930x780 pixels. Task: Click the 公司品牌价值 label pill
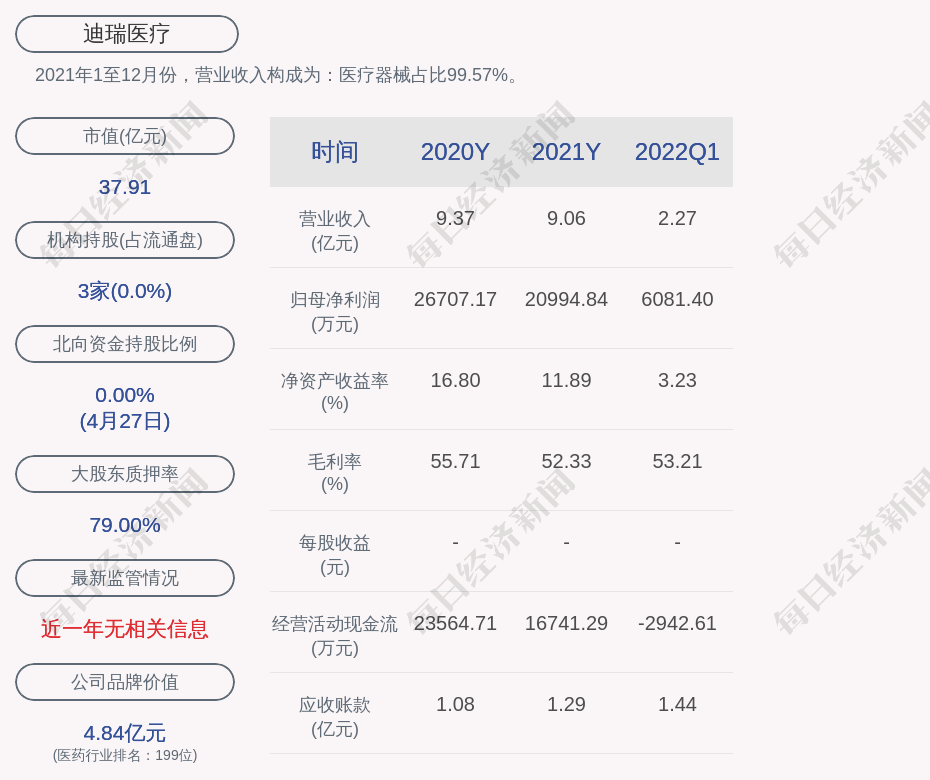pos(125,682)
